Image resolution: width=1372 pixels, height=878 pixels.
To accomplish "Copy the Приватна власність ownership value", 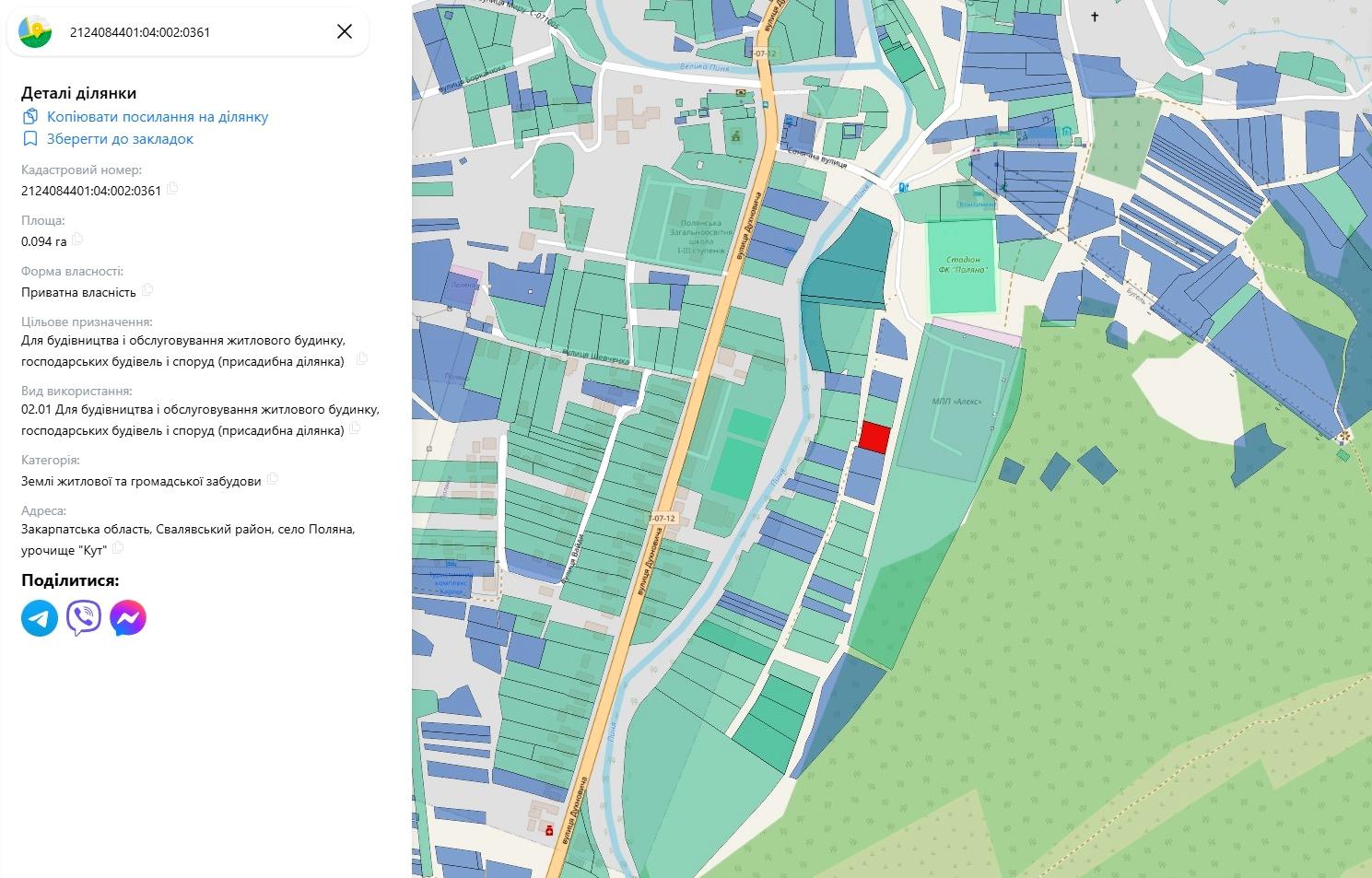I will [147, 290].
